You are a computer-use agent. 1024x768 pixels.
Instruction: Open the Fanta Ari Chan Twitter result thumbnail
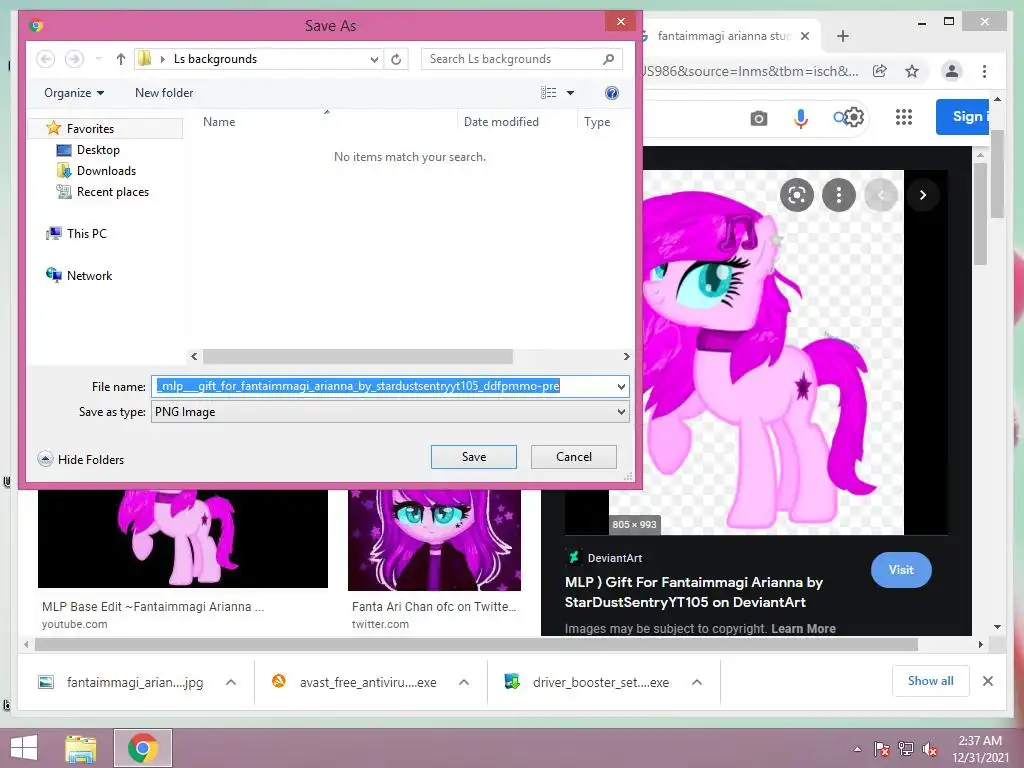(x=434, y=539)
